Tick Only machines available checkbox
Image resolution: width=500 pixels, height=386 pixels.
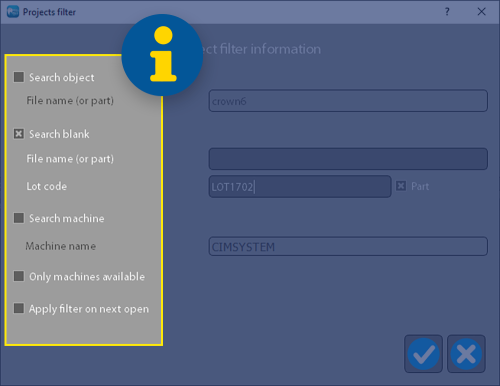(x=19, y=276)
